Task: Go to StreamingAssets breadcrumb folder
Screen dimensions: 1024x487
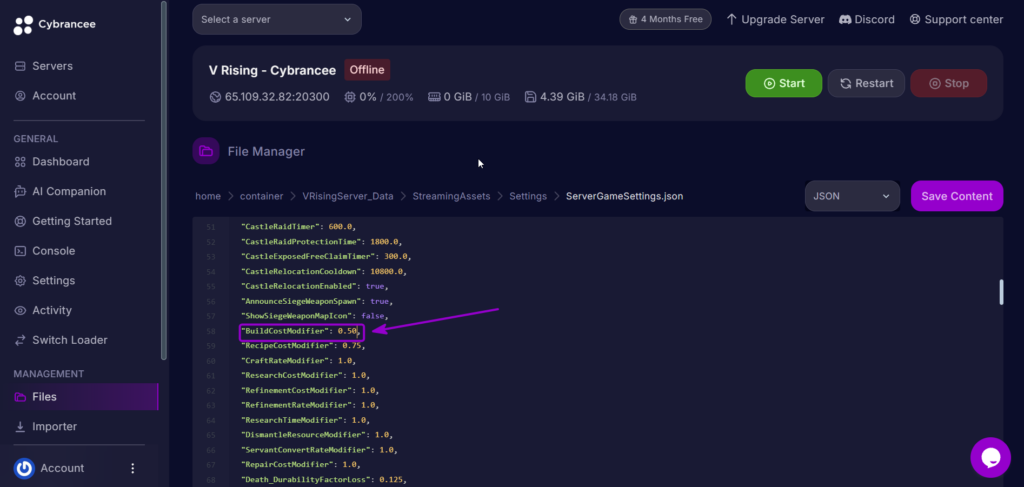Action: point(451,196)
